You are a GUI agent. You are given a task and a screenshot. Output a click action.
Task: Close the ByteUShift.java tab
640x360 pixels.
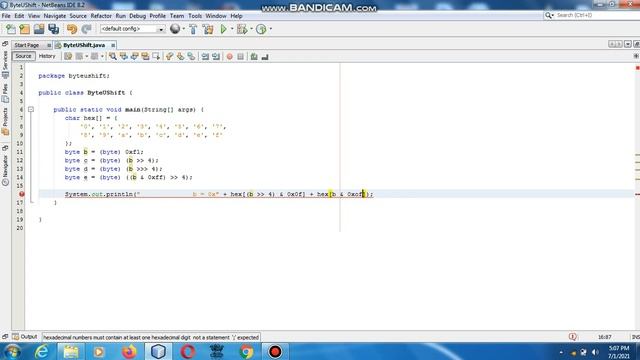(113, 45)
